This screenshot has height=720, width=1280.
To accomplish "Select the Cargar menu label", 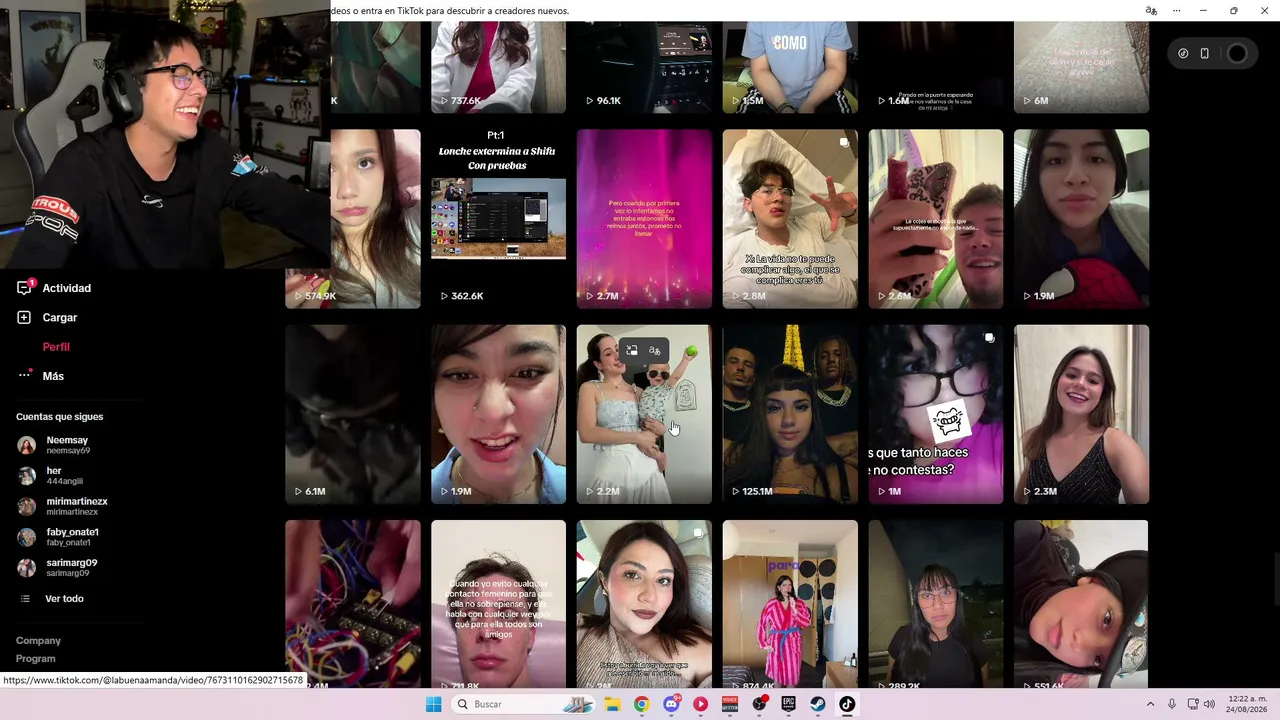I will (59, 317).
